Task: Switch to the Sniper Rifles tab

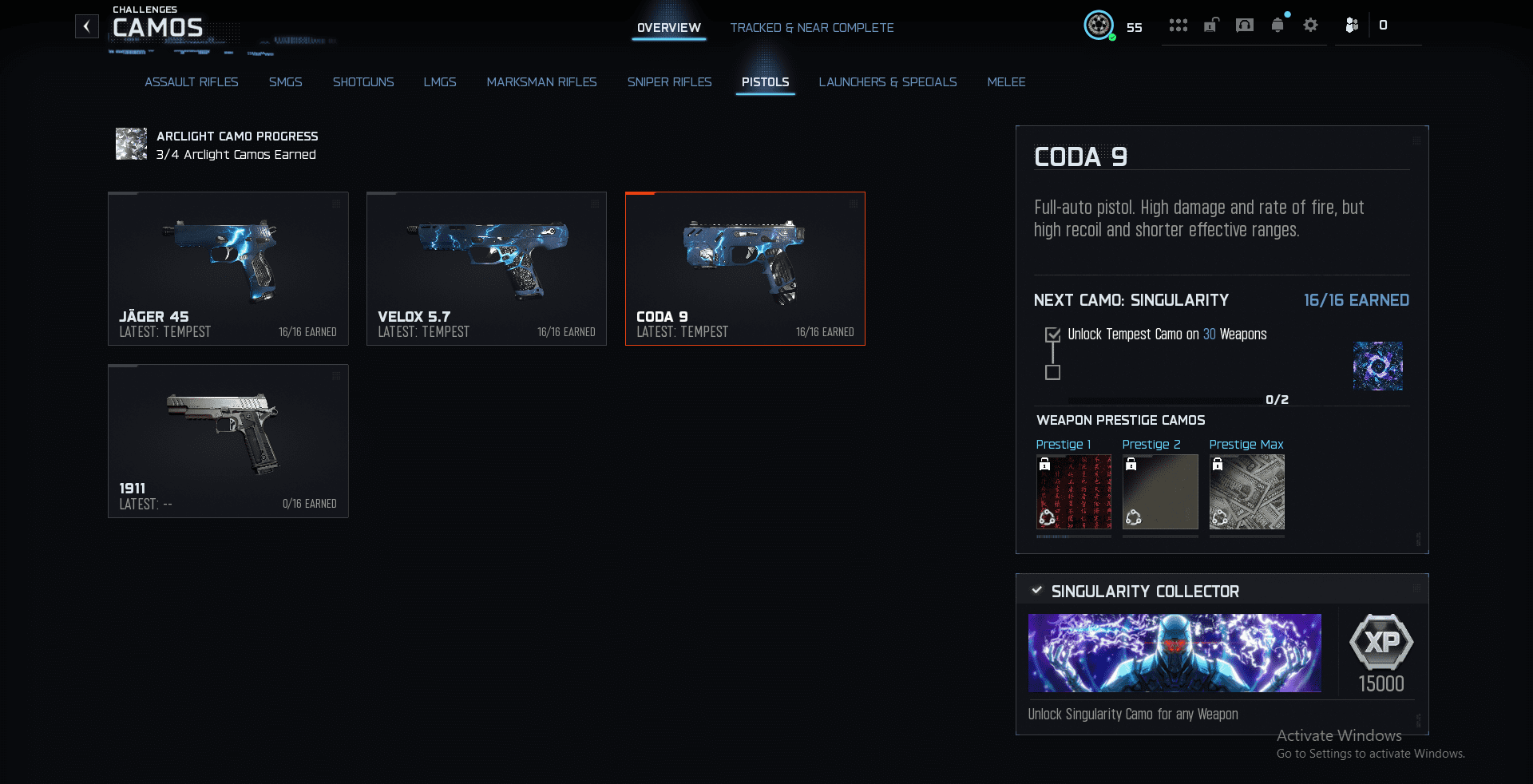Action: coord(669,82)
